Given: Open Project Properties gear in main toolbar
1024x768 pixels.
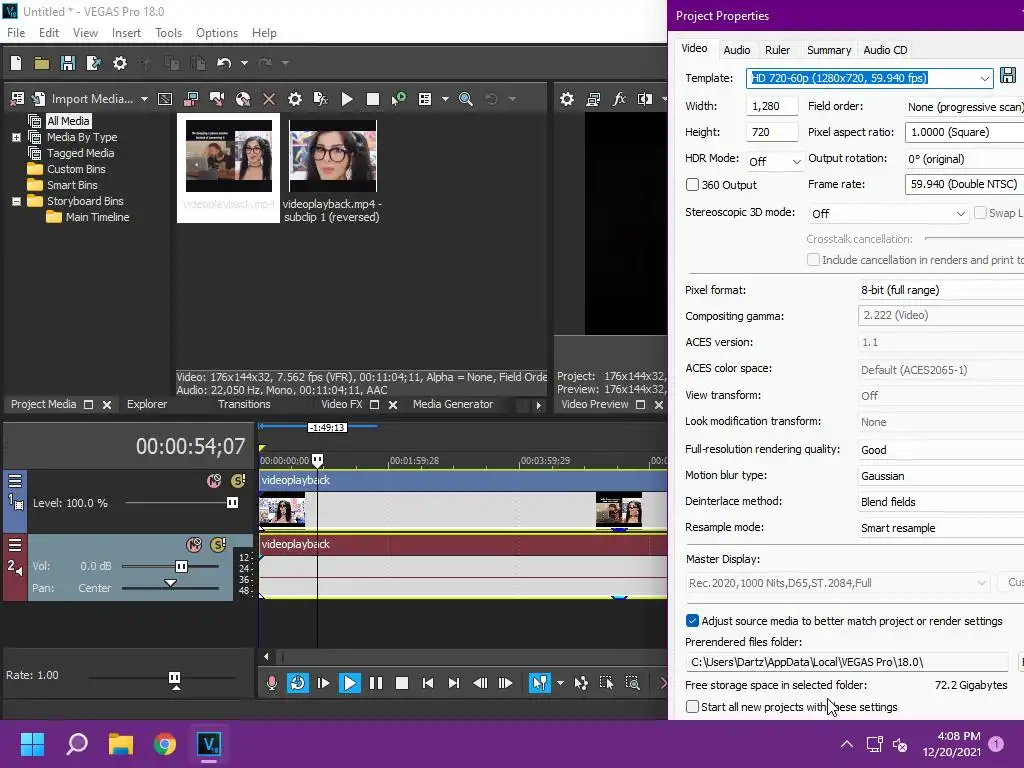Looking at the screenshot, I should point(120,63).
